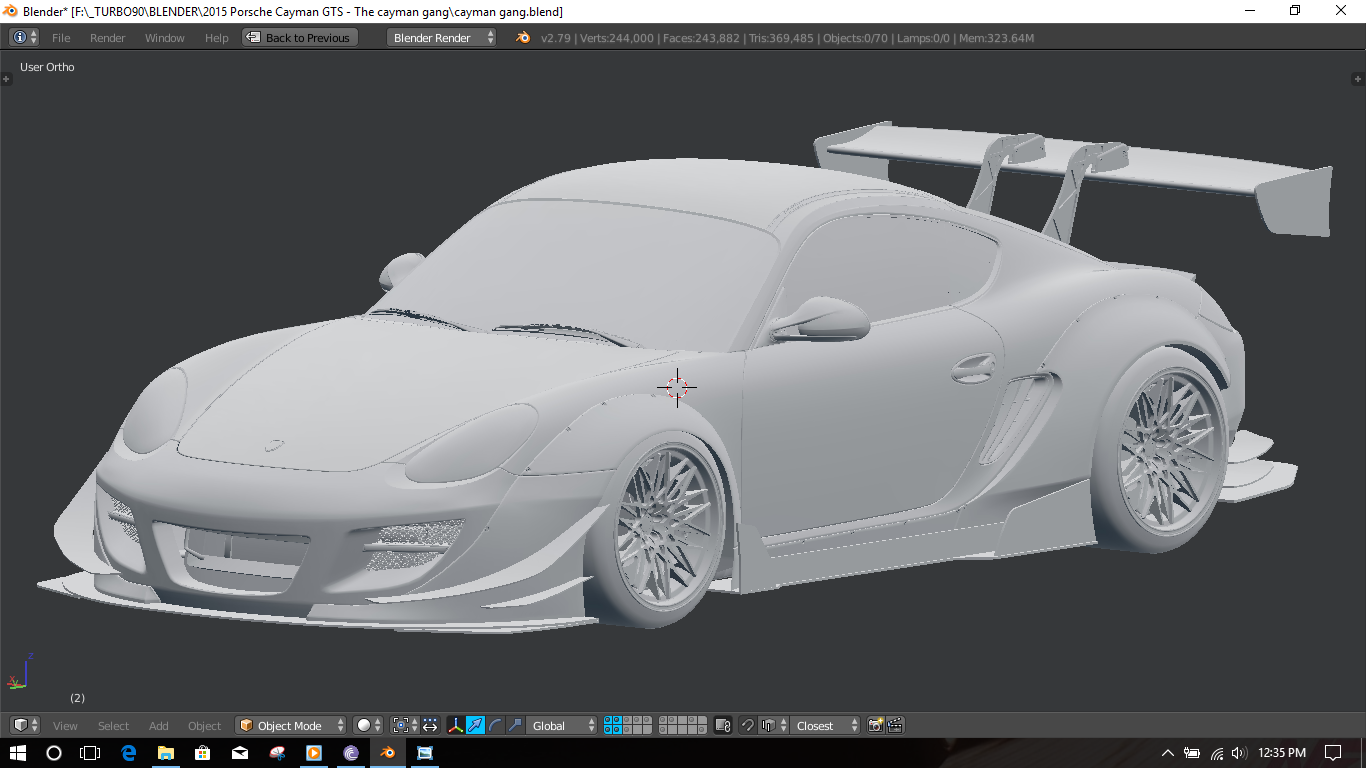Toggle lock camera and layers button

click(x=723, y=725)
